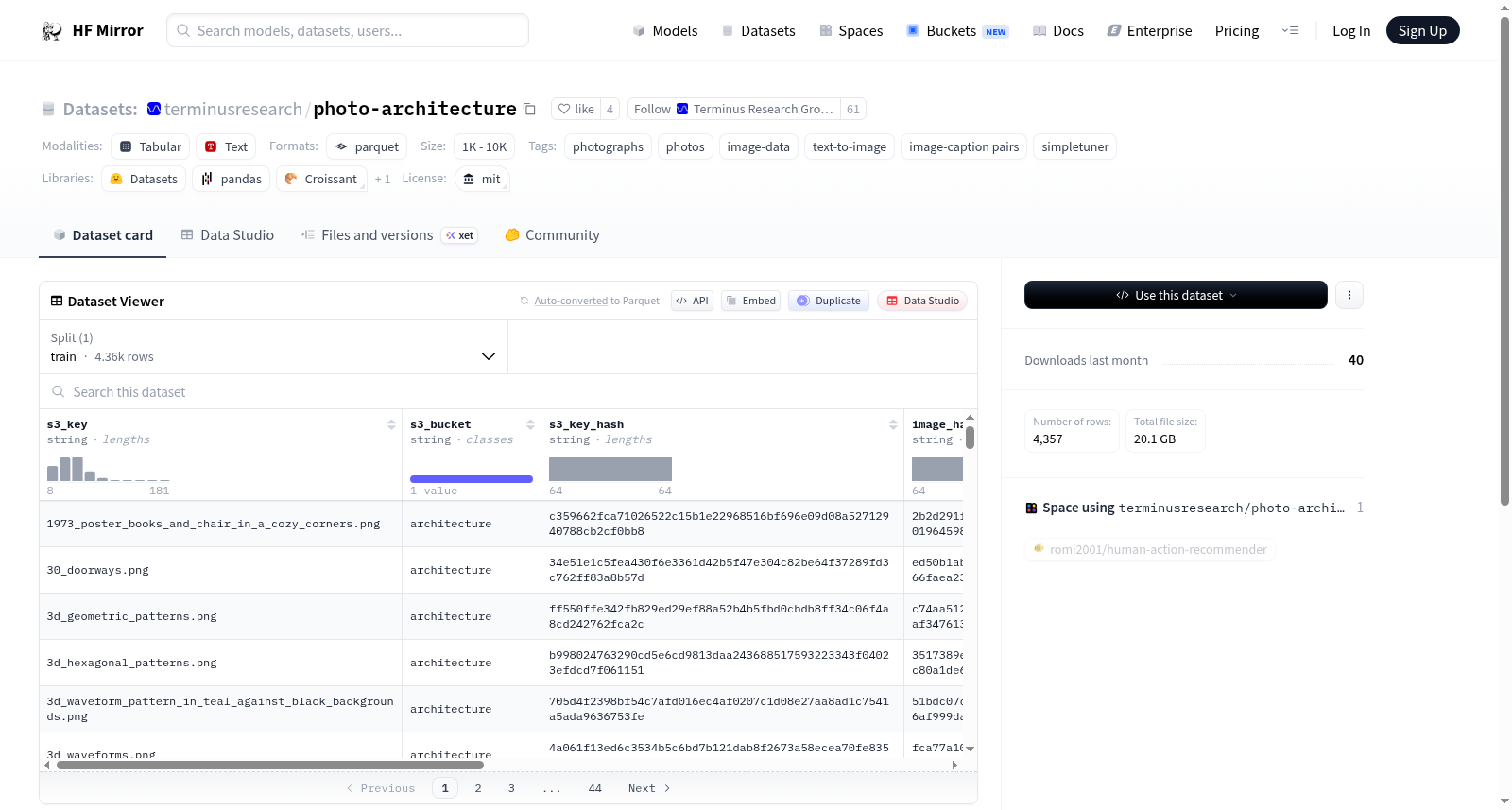Click the page vertical scrollbar
This screenshot has width=1512, height=810.
pyautogui.click(x=1505, y=260)
